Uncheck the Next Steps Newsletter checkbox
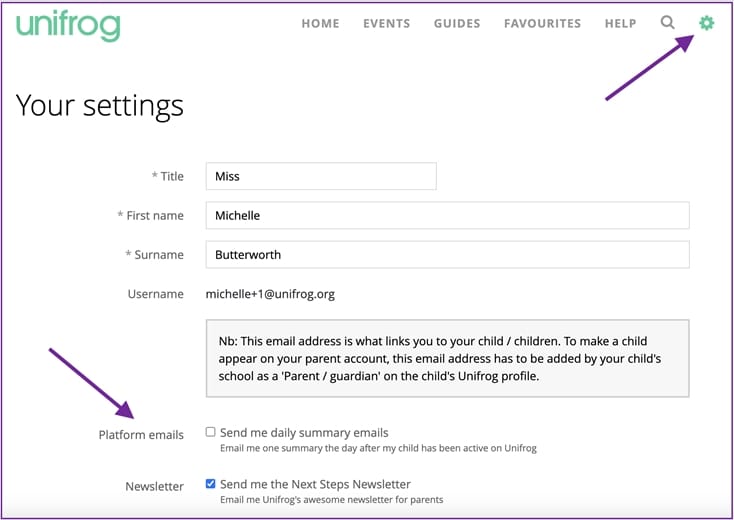Screen dimensions: 734x520 (211, 484)
